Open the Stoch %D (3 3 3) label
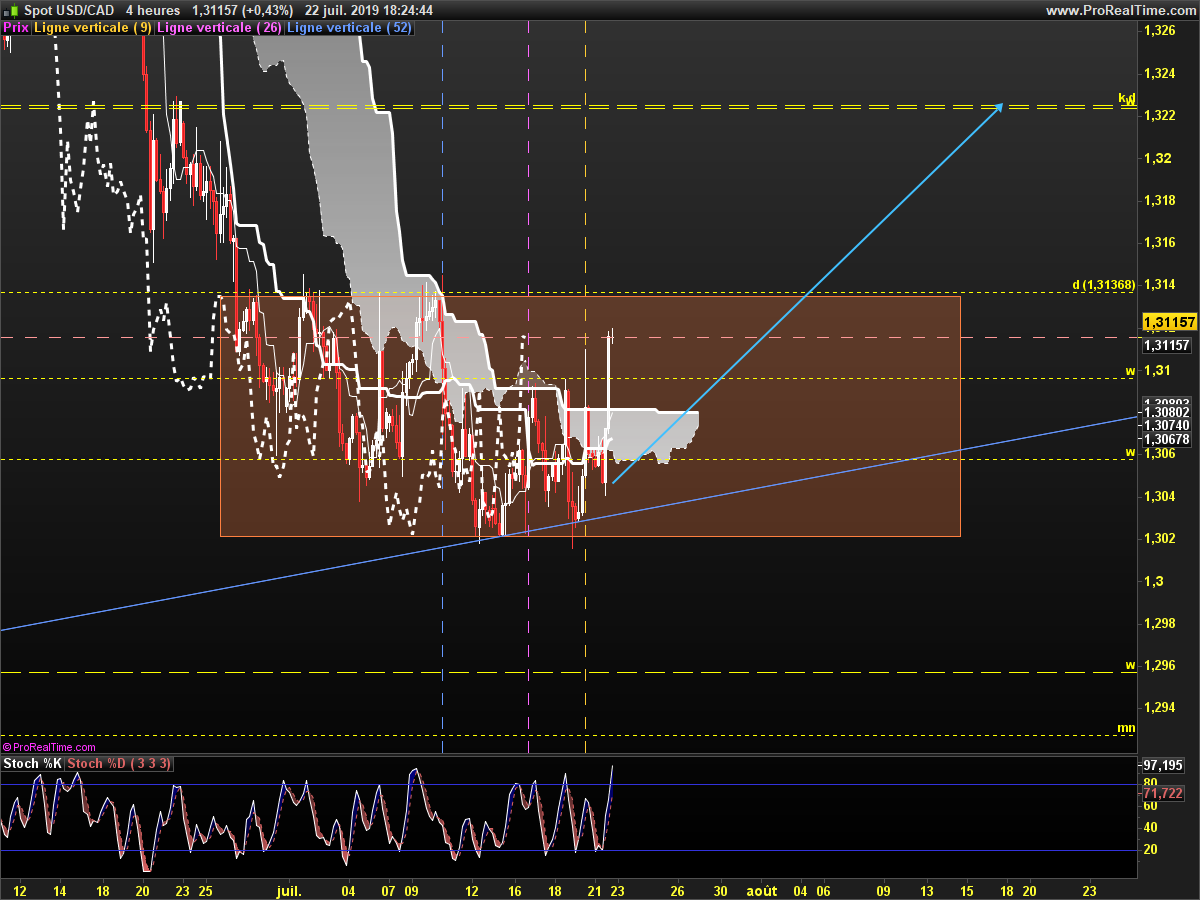 click(x=119, y=764)
